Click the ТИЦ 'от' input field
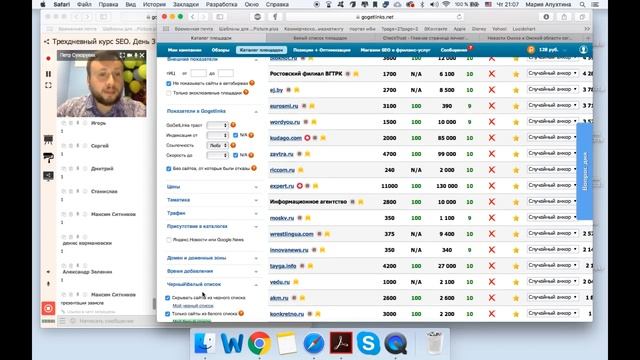The width and height of the screenshot is (640, 360). click(198, 73)
